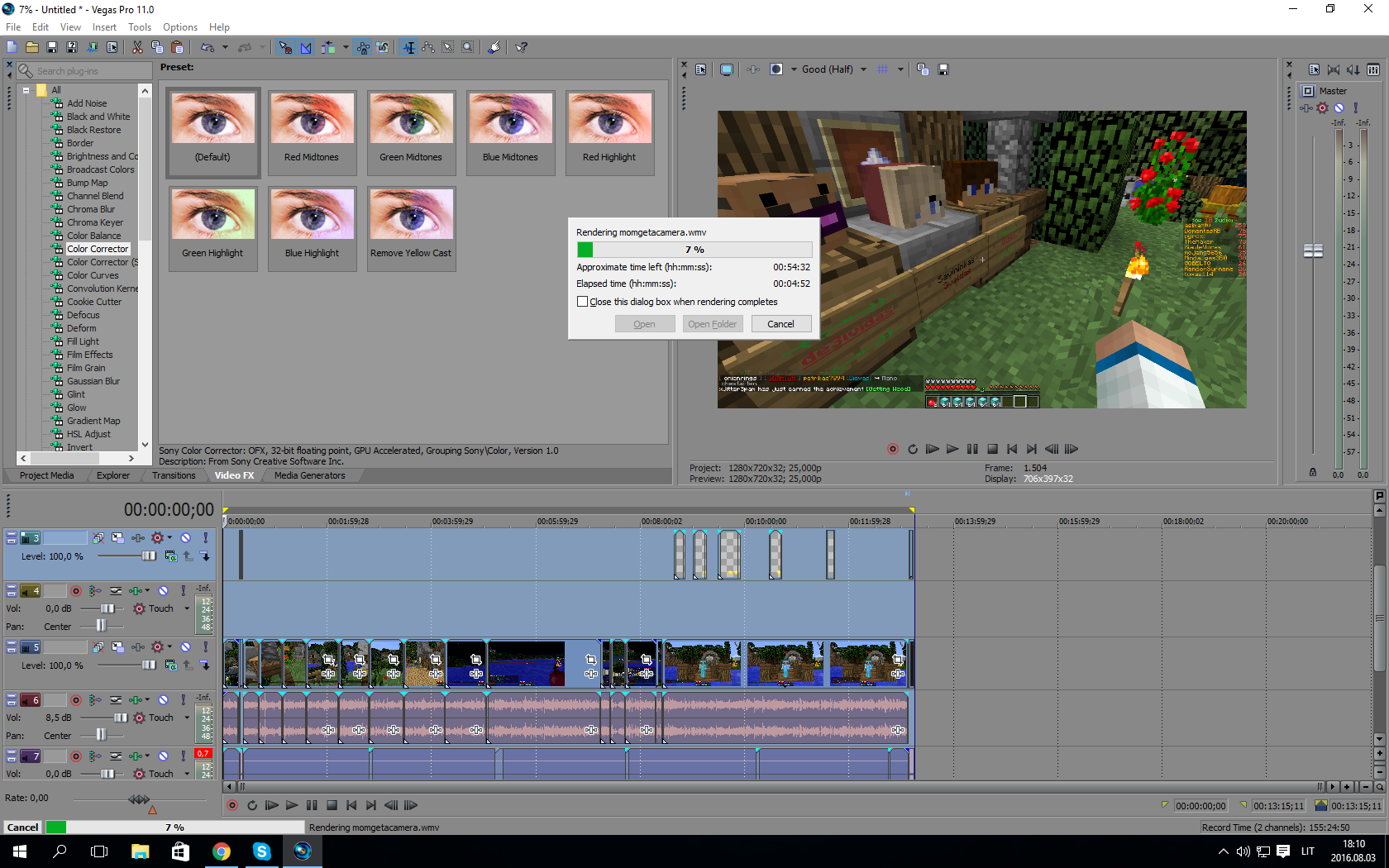Image resolution: width=1389 pixels, height=868 pixels.
Task: Mute audio track 4
Action: coord(164,591)
